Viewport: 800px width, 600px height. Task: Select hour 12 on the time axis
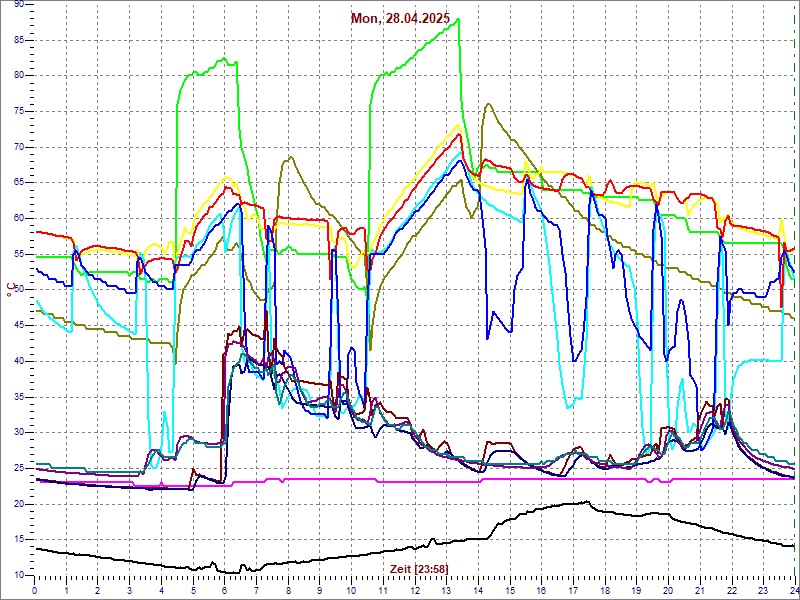pyautogui.click(x=415, y=590)
